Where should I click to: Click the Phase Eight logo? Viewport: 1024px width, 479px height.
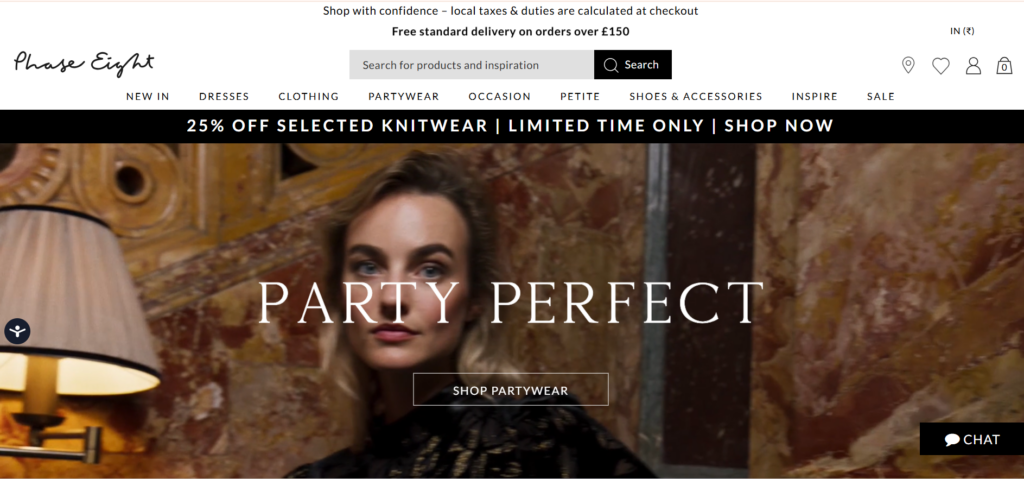click(x=84, y=63)
